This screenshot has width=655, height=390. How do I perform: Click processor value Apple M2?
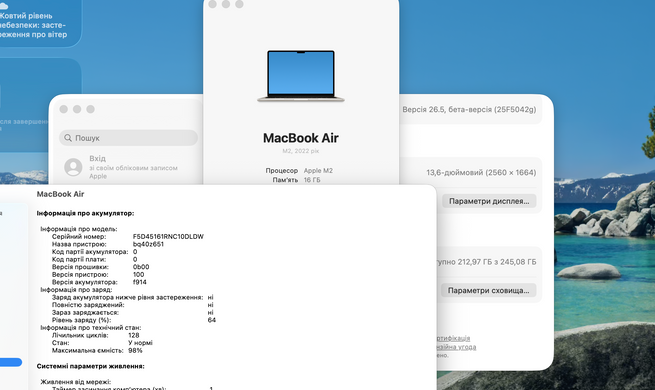coord(318,170)
